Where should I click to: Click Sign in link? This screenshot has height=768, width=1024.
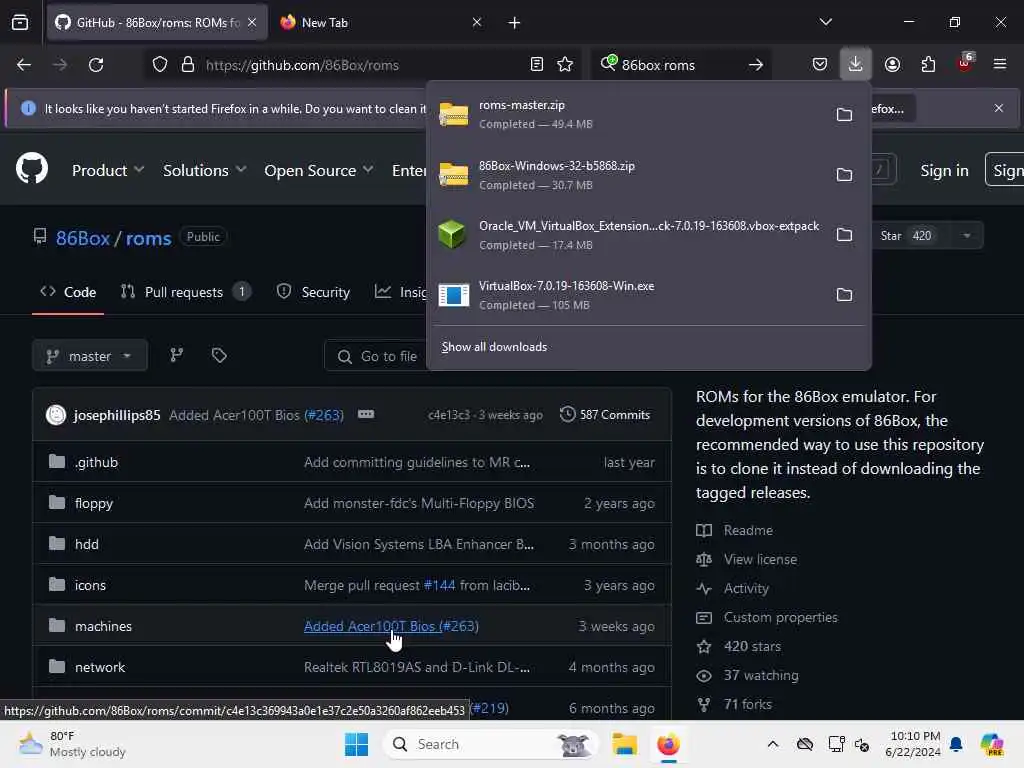(944, 170)
